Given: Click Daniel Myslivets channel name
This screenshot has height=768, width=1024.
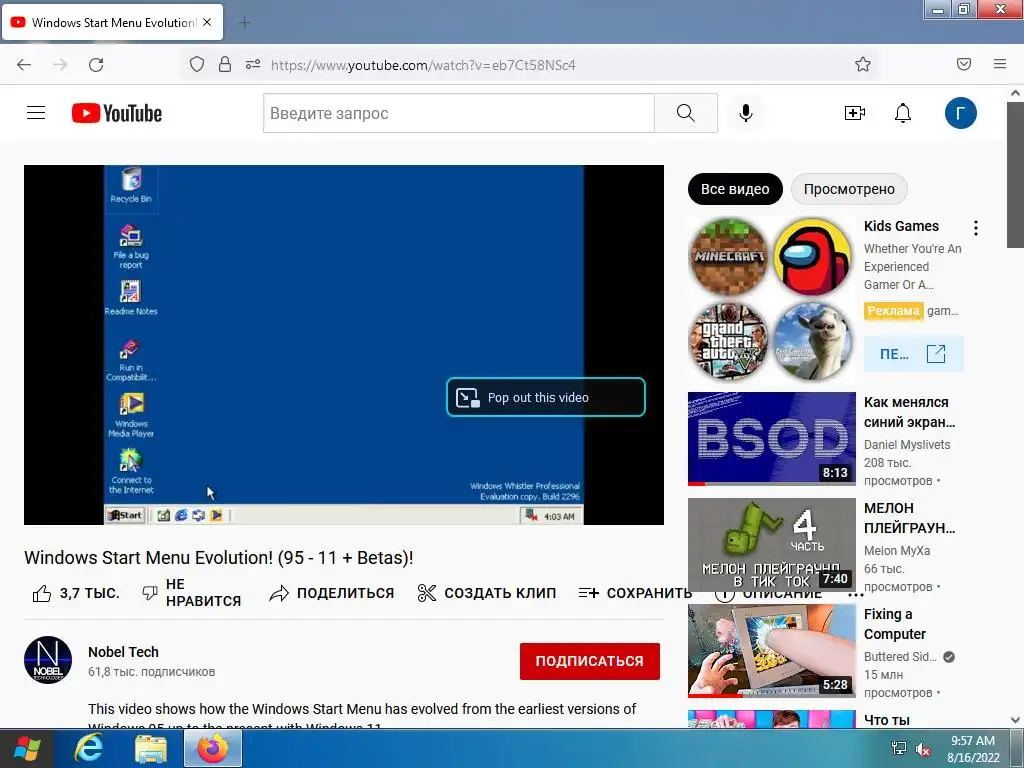Looking at the screenshot, I should pos(907,445).
